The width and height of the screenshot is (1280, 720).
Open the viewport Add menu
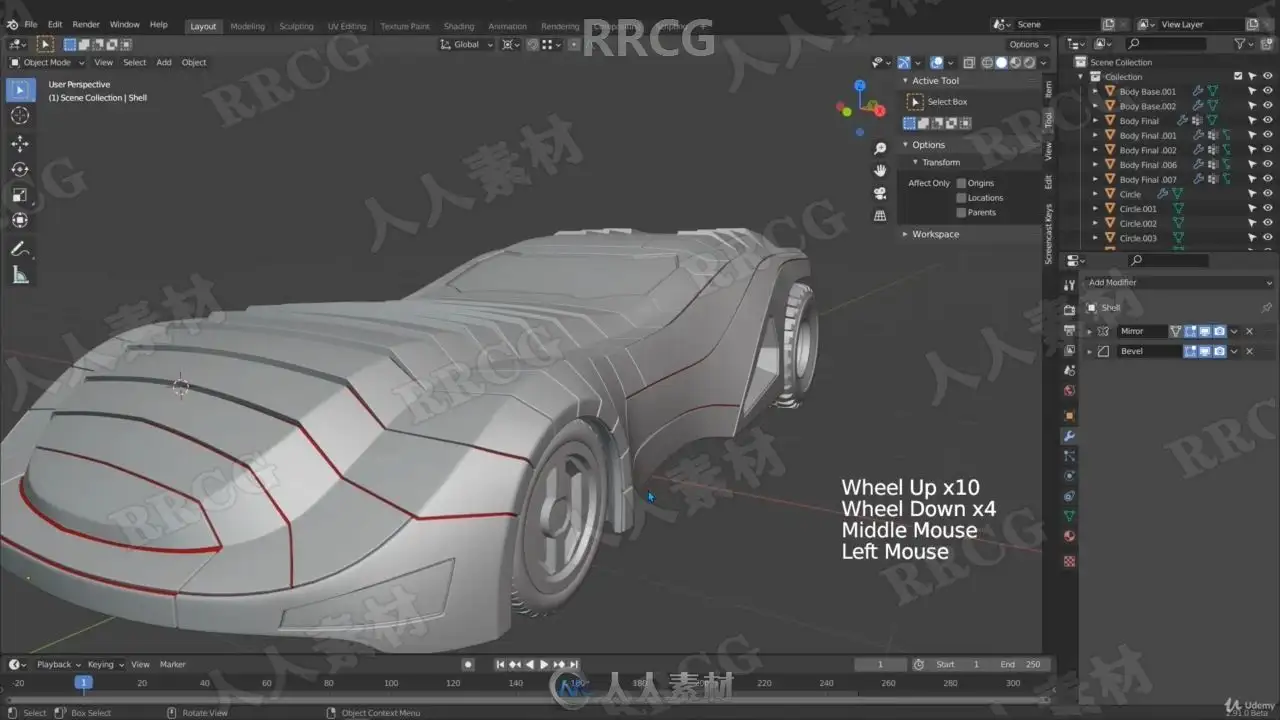[164, 62]
